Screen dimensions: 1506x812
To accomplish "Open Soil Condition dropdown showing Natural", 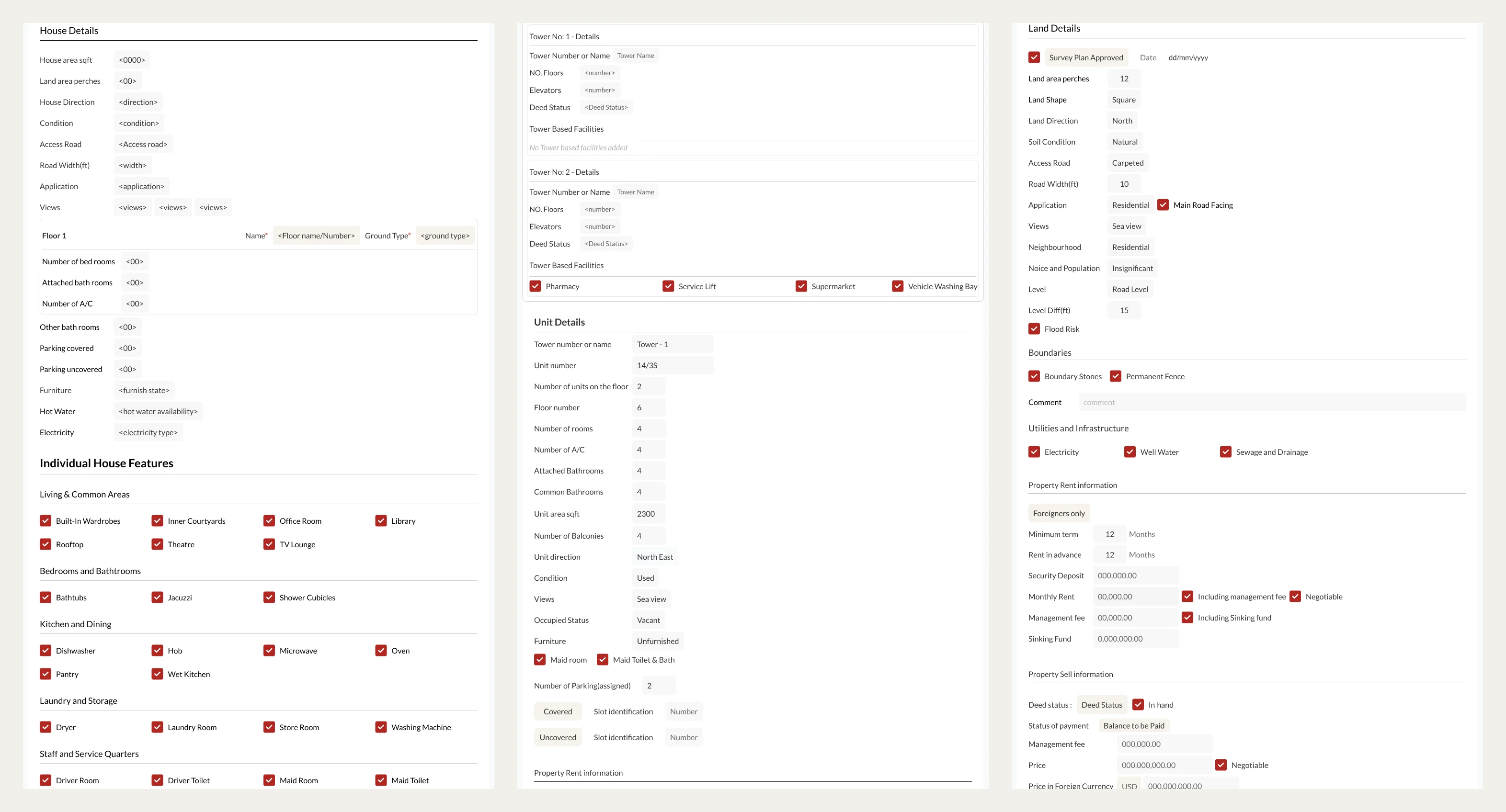I will point(1125,142).
